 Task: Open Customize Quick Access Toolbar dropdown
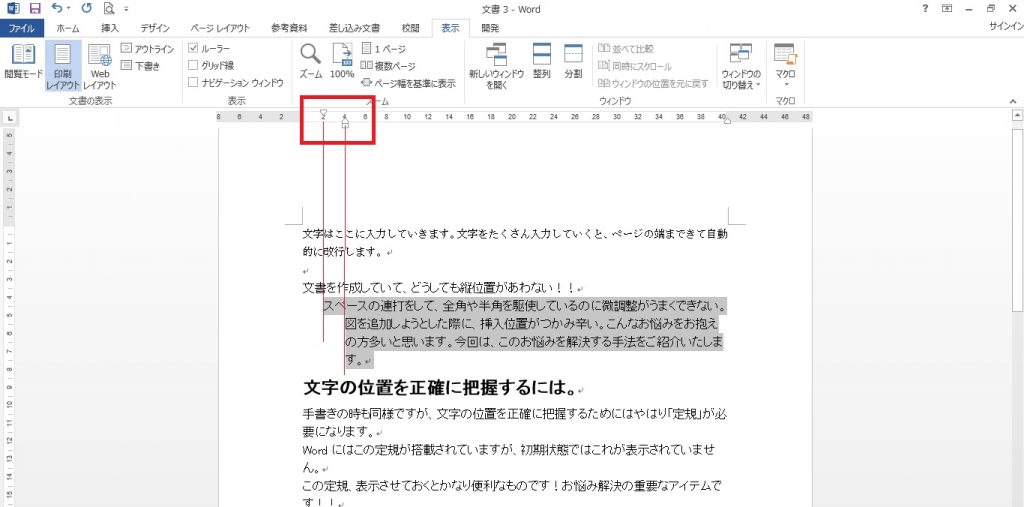(125, 9)
